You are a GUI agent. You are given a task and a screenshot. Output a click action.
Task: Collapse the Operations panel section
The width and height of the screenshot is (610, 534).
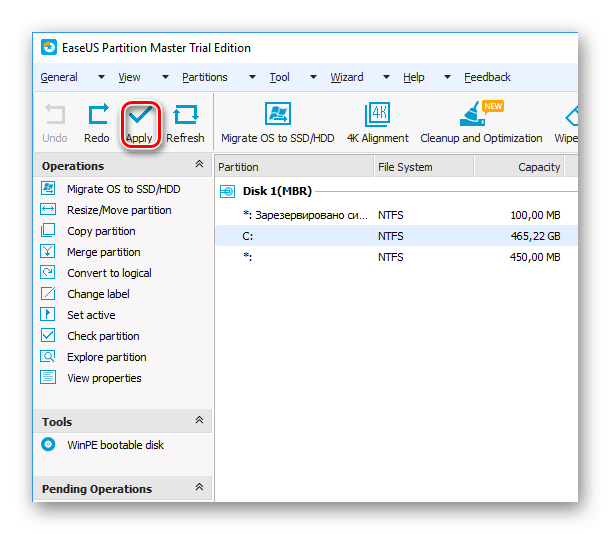point(199,165)
